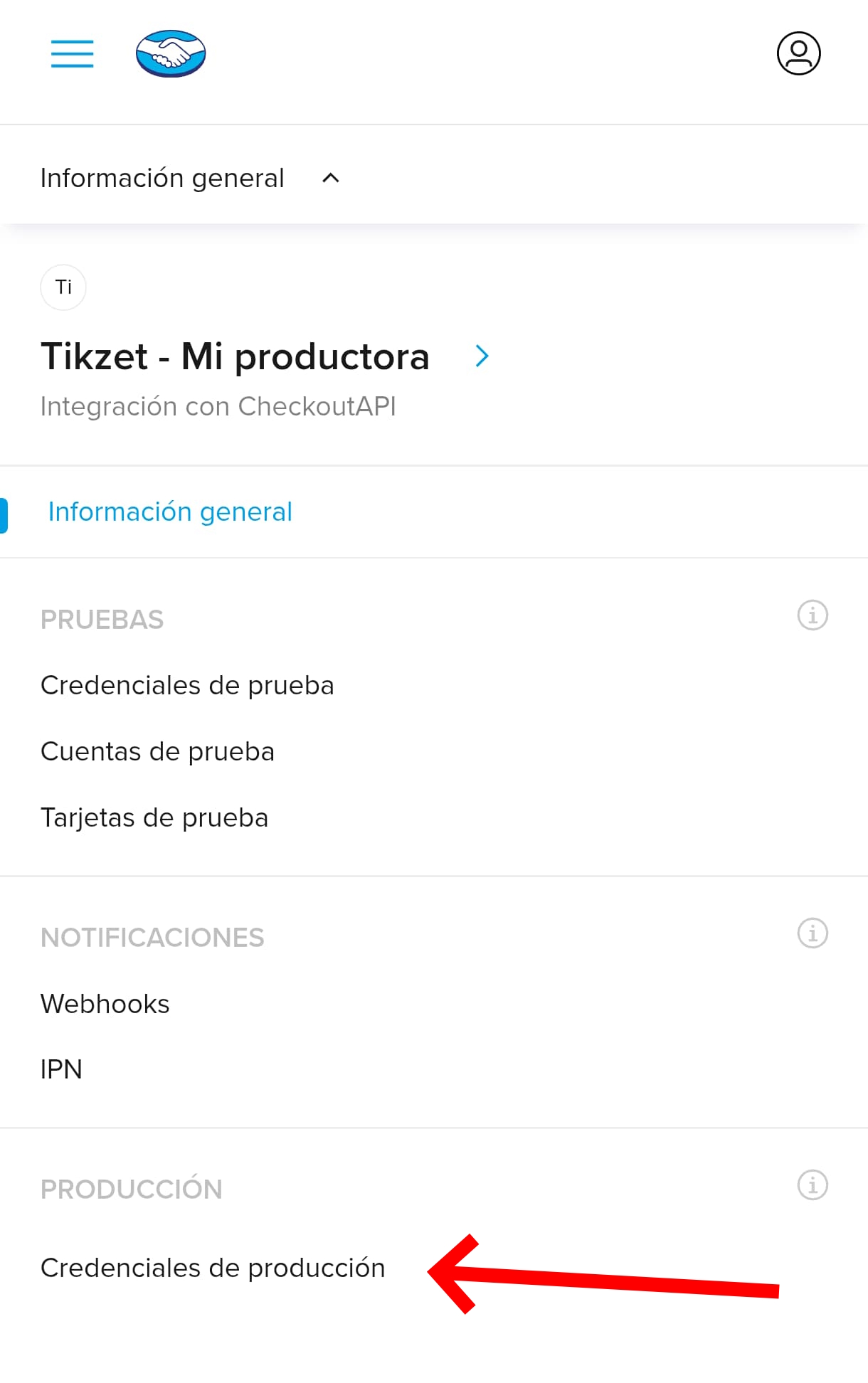Click the Integración con CheckoutAPI subtitle
The height and width of the screenshot is (1383, 868).
point(218,406)
